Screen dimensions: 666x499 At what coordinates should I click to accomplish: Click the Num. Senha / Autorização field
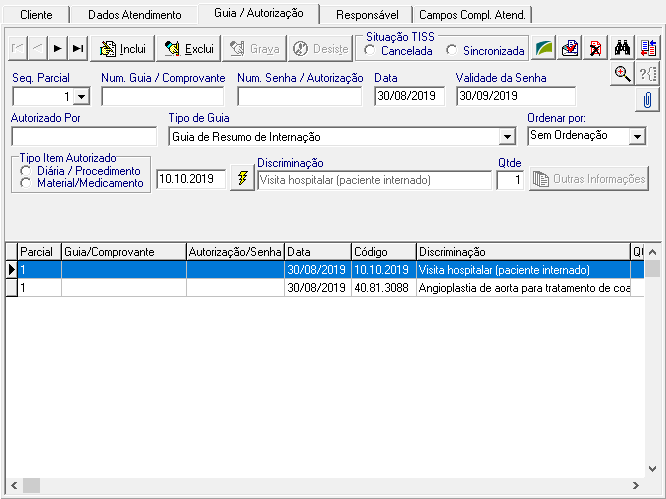pos(300,96)
